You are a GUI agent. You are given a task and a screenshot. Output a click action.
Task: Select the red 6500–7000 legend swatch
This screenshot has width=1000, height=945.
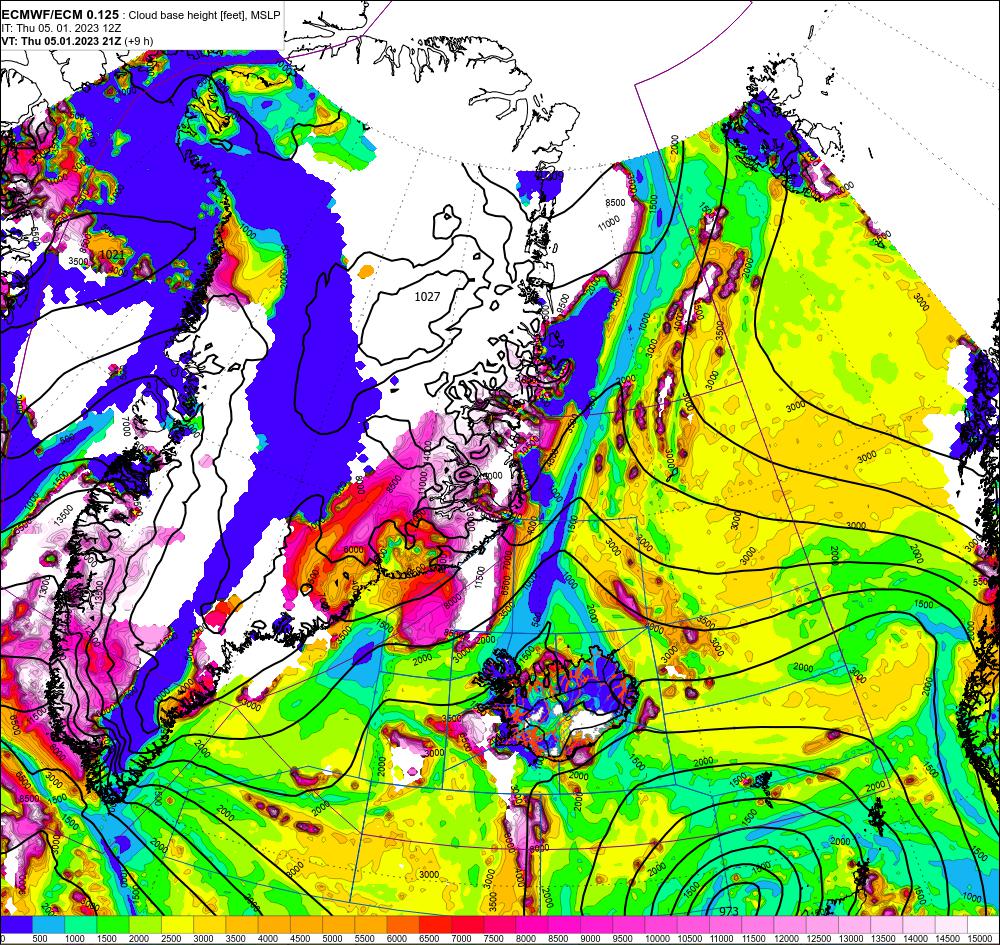click(x=436, y=925)
